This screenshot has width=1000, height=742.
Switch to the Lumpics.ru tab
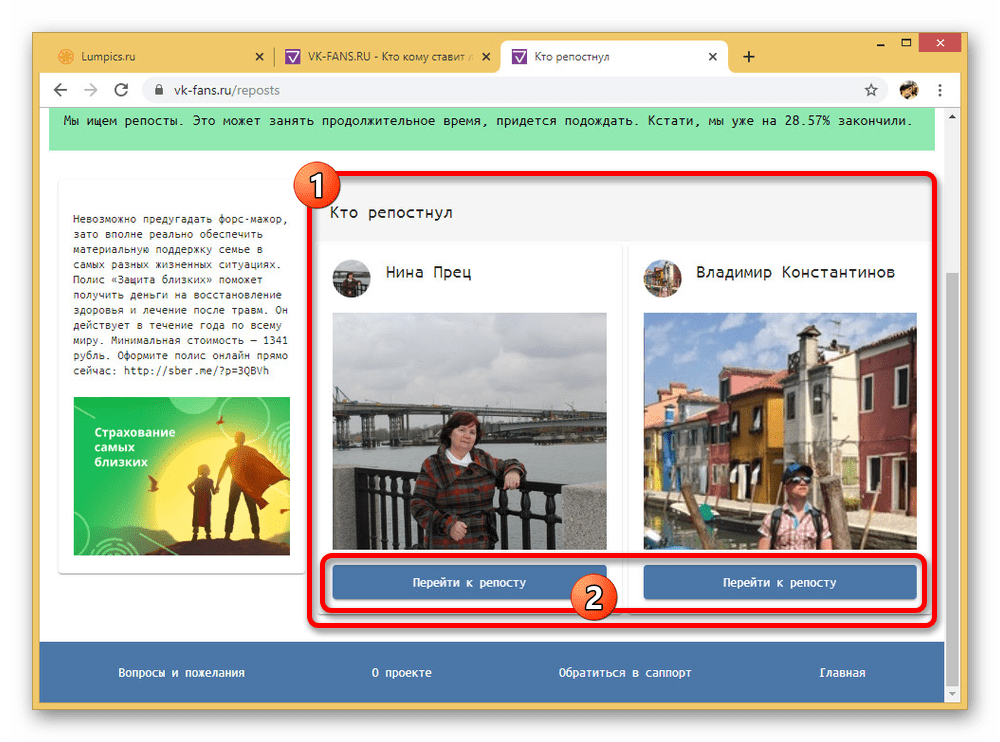[150, 57]
